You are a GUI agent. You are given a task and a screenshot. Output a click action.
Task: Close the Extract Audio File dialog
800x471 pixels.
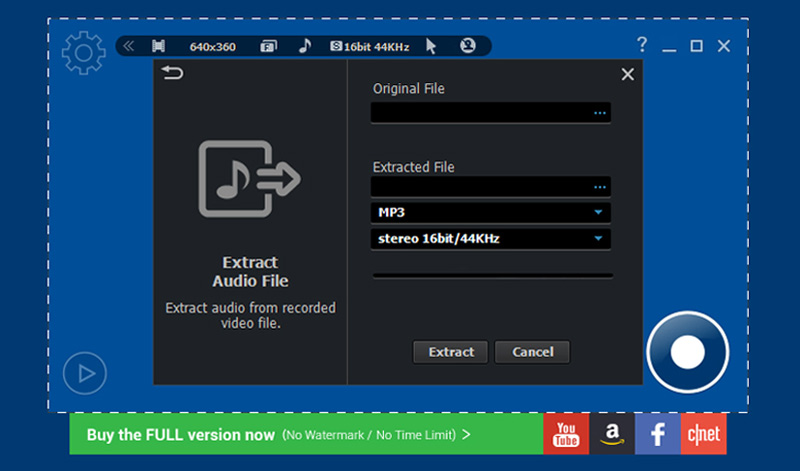628,74
